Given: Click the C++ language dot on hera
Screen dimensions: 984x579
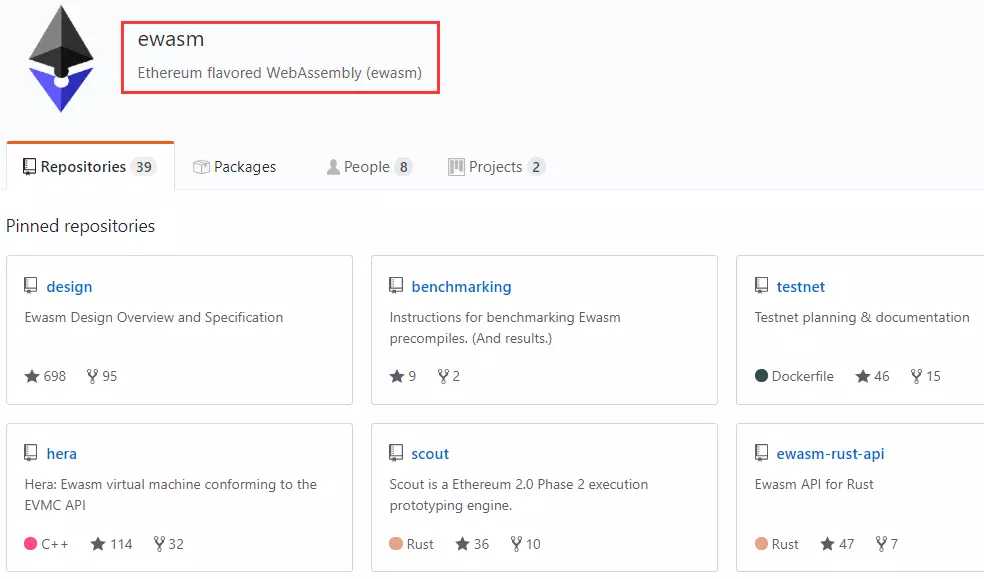Looking at the screenshot, I should (30, 543).
